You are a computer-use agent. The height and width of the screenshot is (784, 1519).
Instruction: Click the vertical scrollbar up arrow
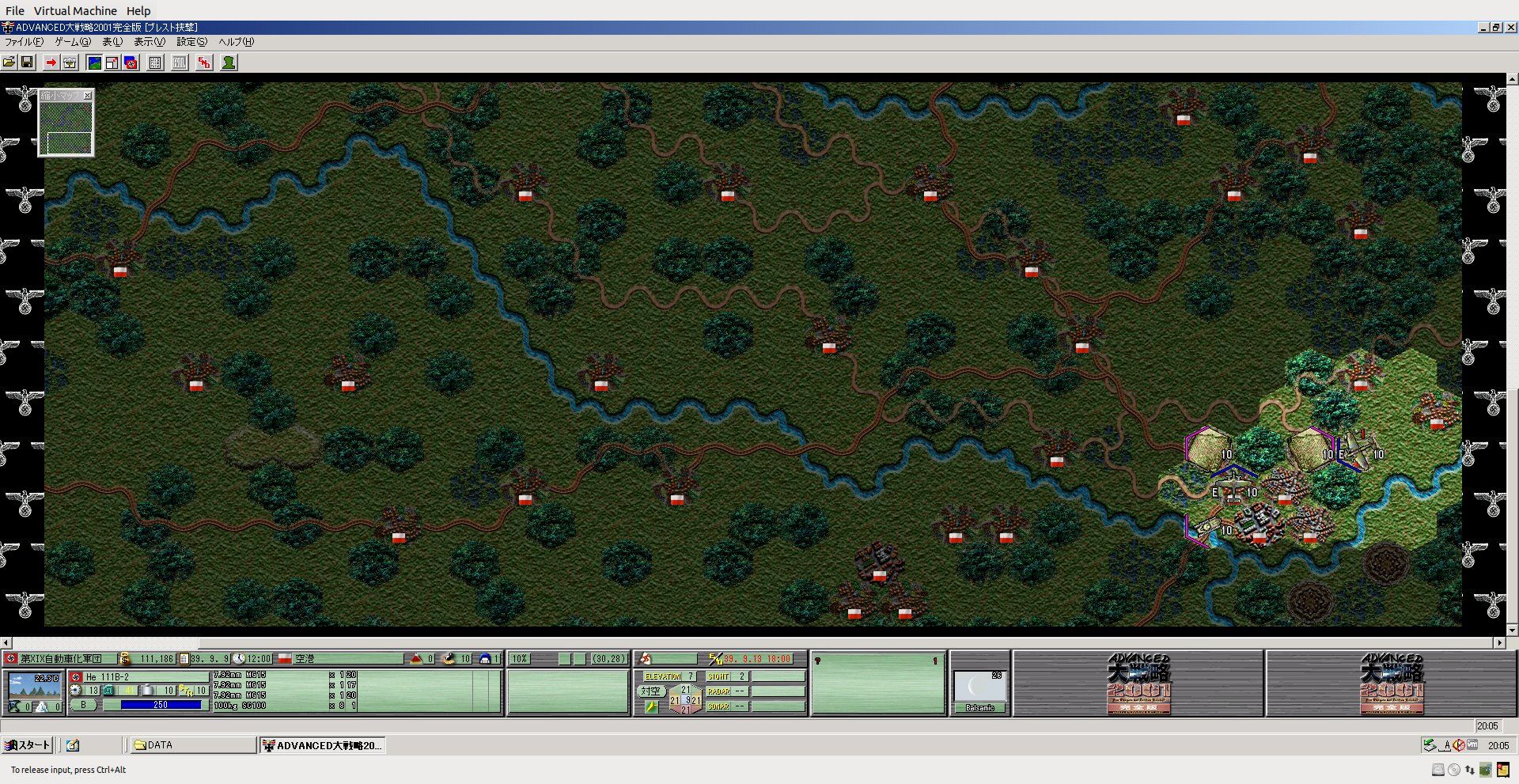coord(1512,79)
